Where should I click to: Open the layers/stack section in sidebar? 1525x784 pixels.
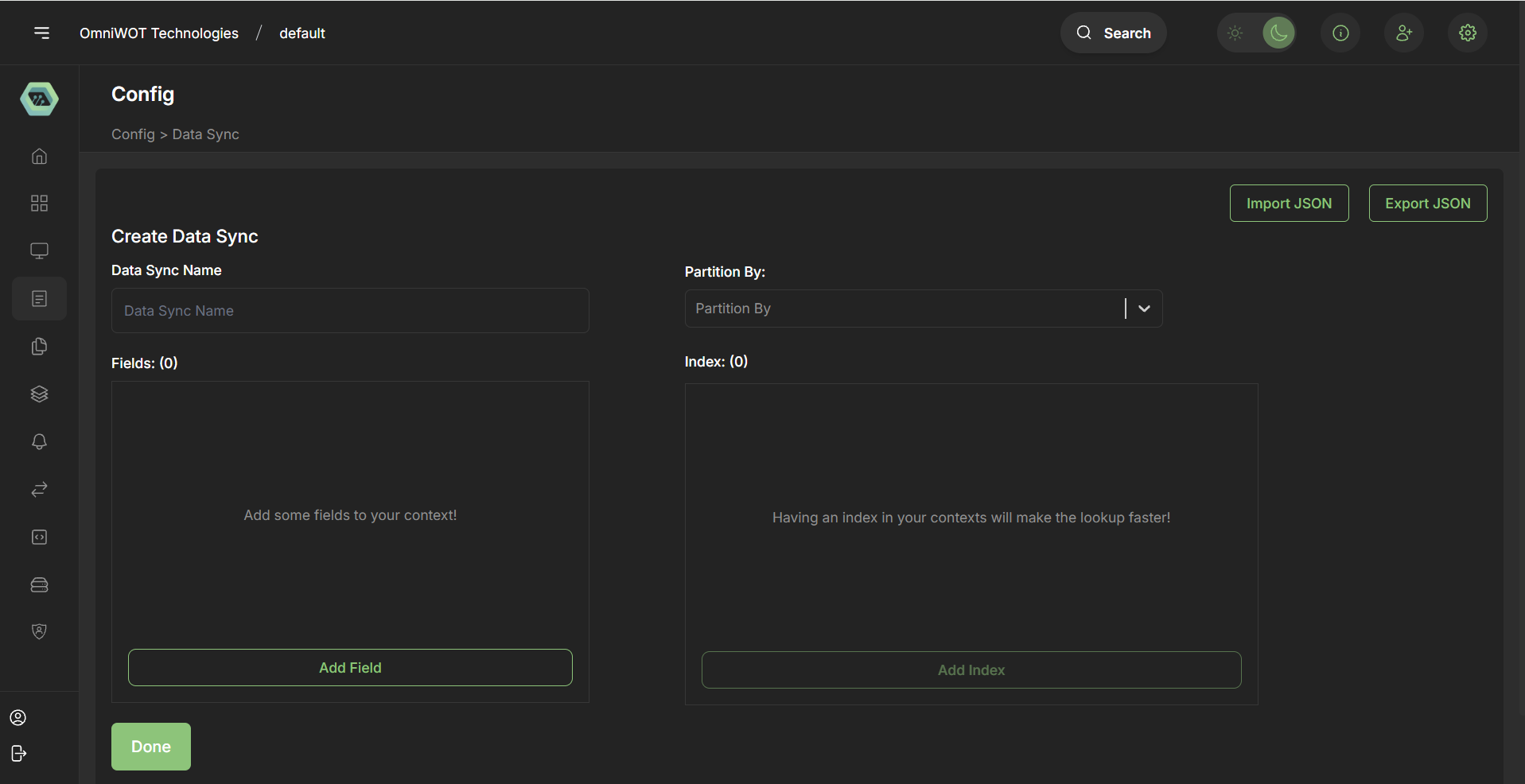coord(39,394)
